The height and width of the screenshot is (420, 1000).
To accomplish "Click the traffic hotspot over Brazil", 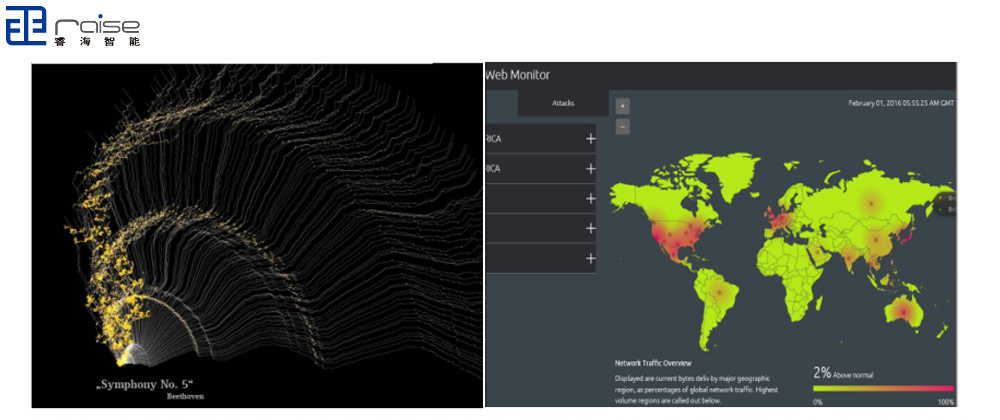I will coord(720,292).
